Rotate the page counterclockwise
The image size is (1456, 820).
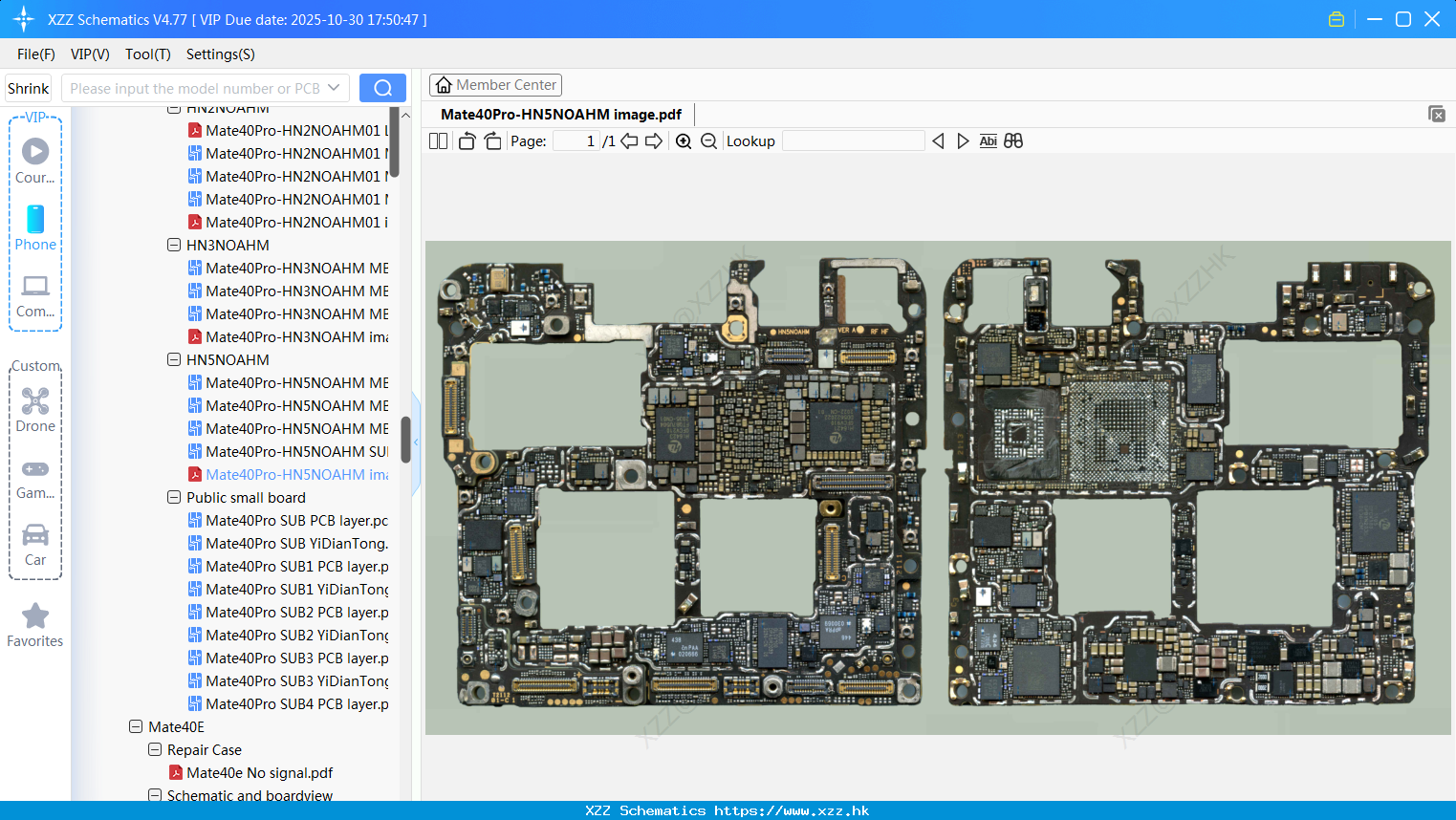pos(467,141)
